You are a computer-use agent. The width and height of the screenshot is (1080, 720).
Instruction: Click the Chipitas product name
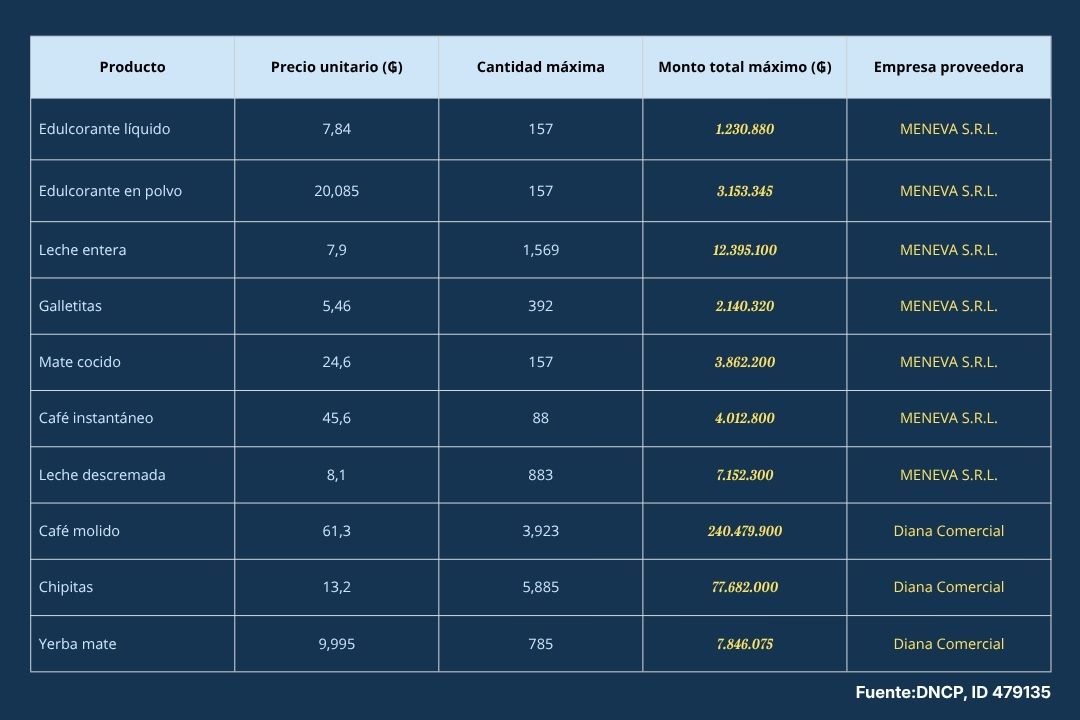66,587
